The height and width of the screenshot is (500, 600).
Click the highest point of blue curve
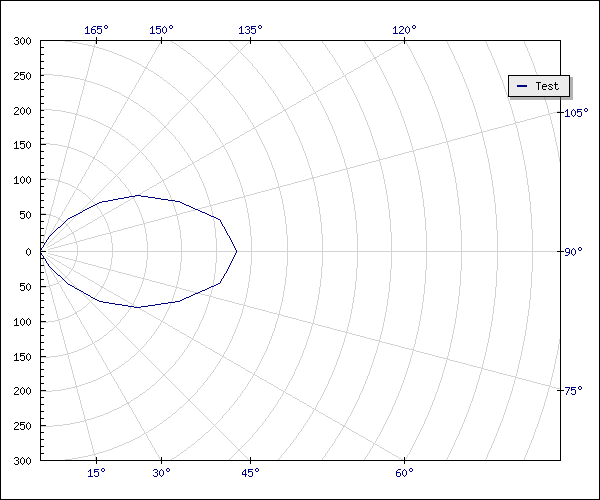click(x=137, y=195)
